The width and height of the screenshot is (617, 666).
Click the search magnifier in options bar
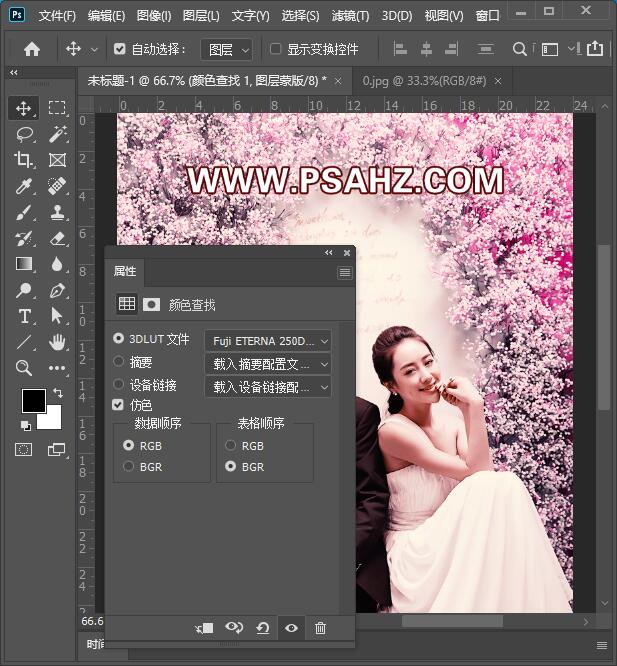(x=519, y=49)
